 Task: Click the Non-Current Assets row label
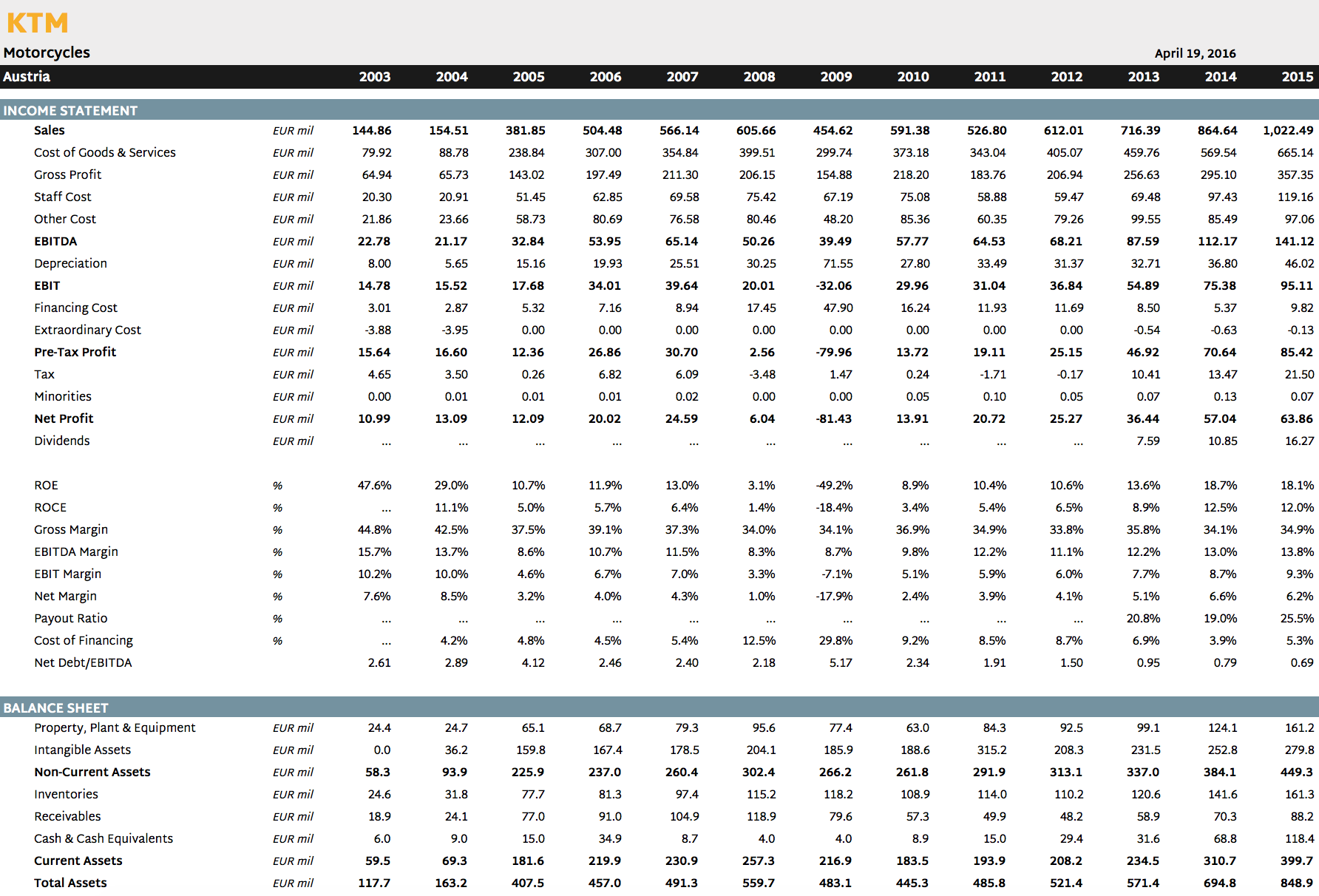[x=92, y=772]
